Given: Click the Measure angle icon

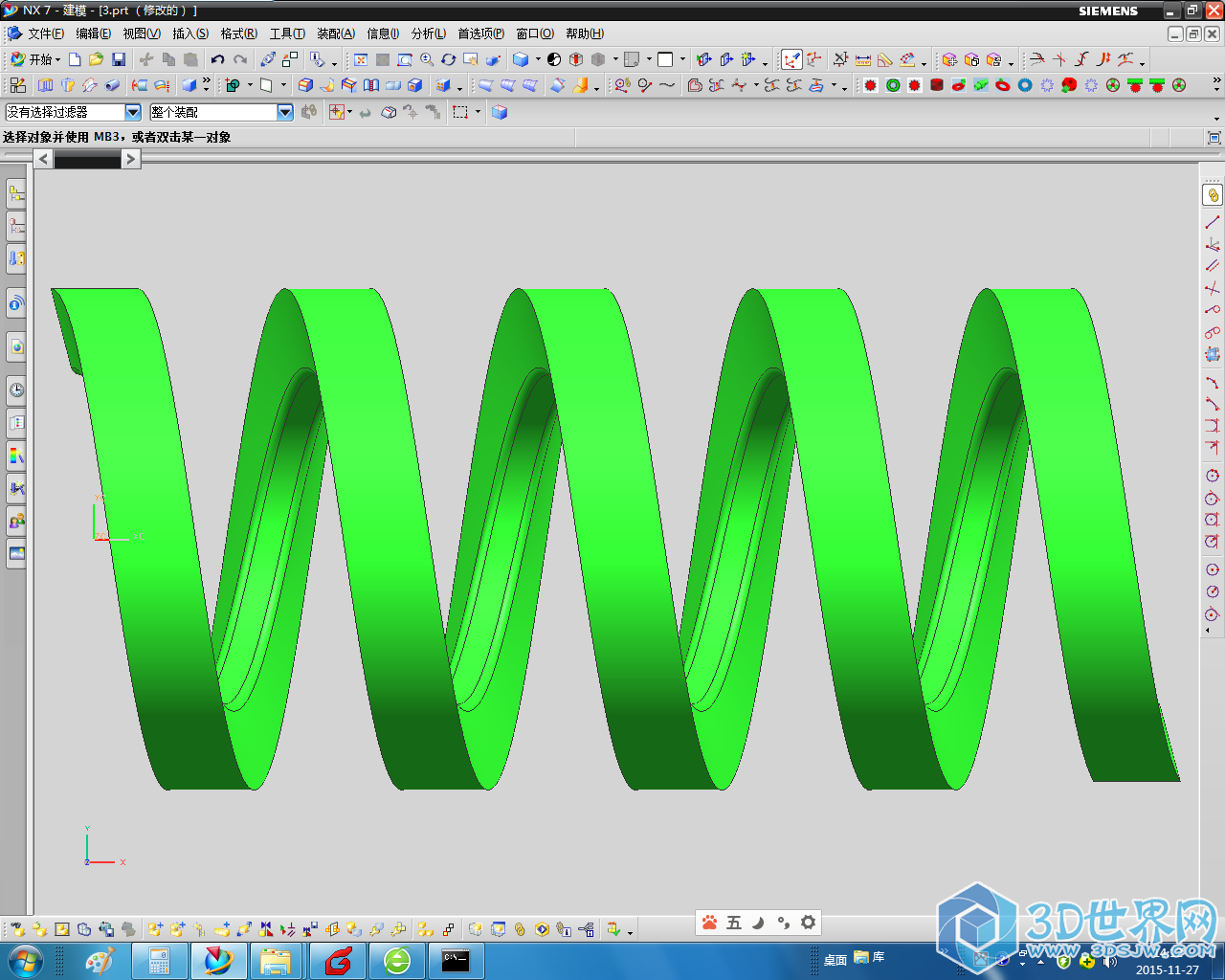Looking at the screenshot, I should click(x=885, y=59).
